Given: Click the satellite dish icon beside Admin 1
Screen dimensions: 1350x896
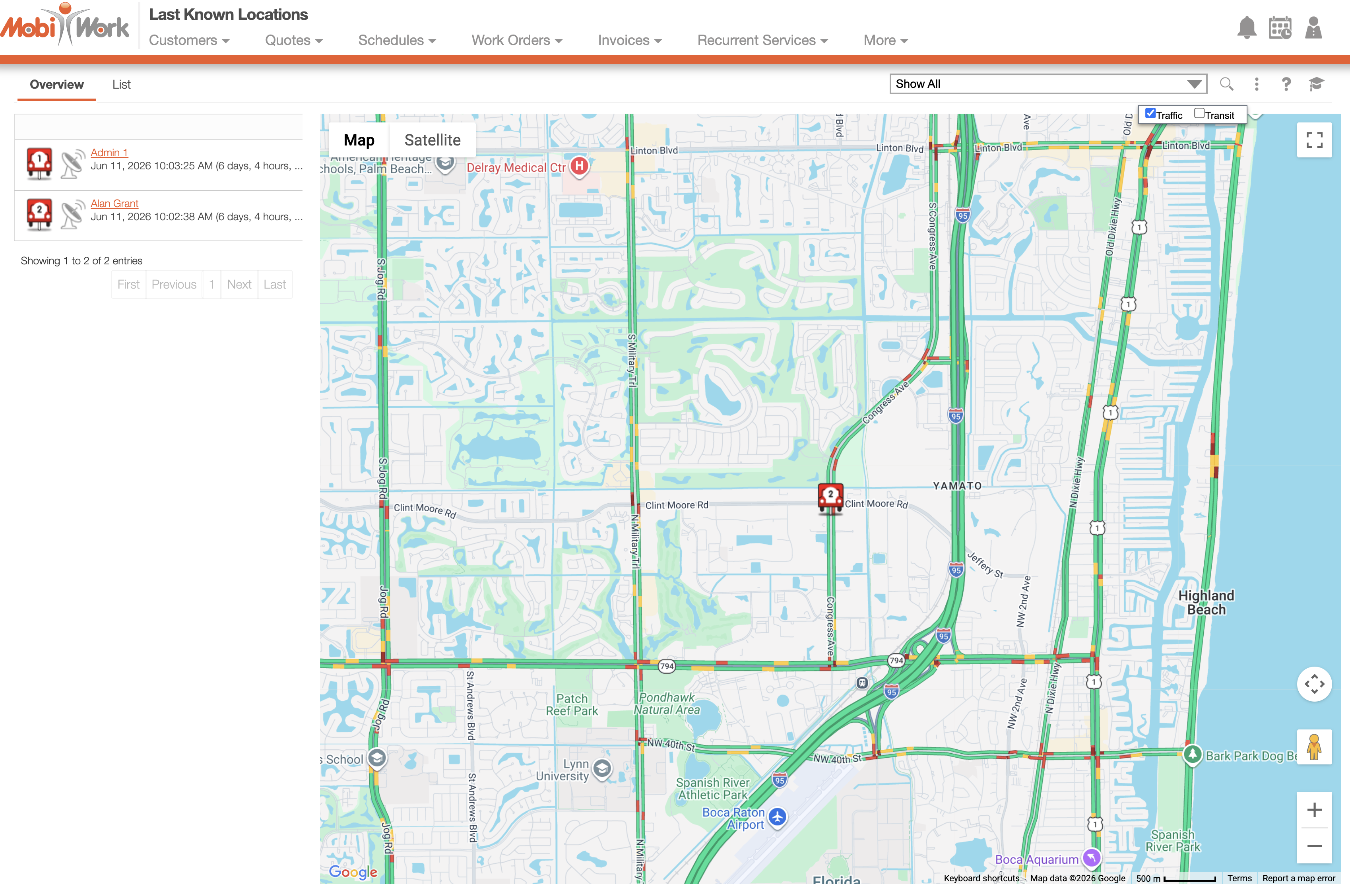Looking at the screenshot, I should pyautogui.click(x=73, y=164).
